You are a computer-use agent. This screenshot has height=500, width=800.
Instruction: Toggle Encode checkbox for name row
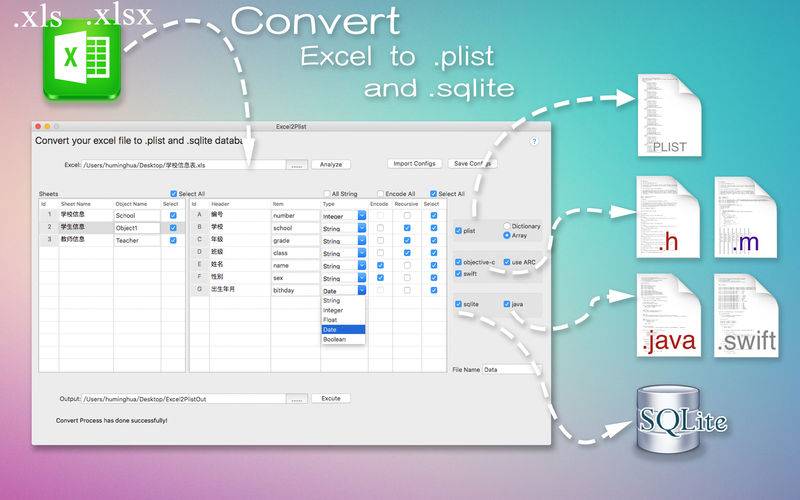(380, 265)
